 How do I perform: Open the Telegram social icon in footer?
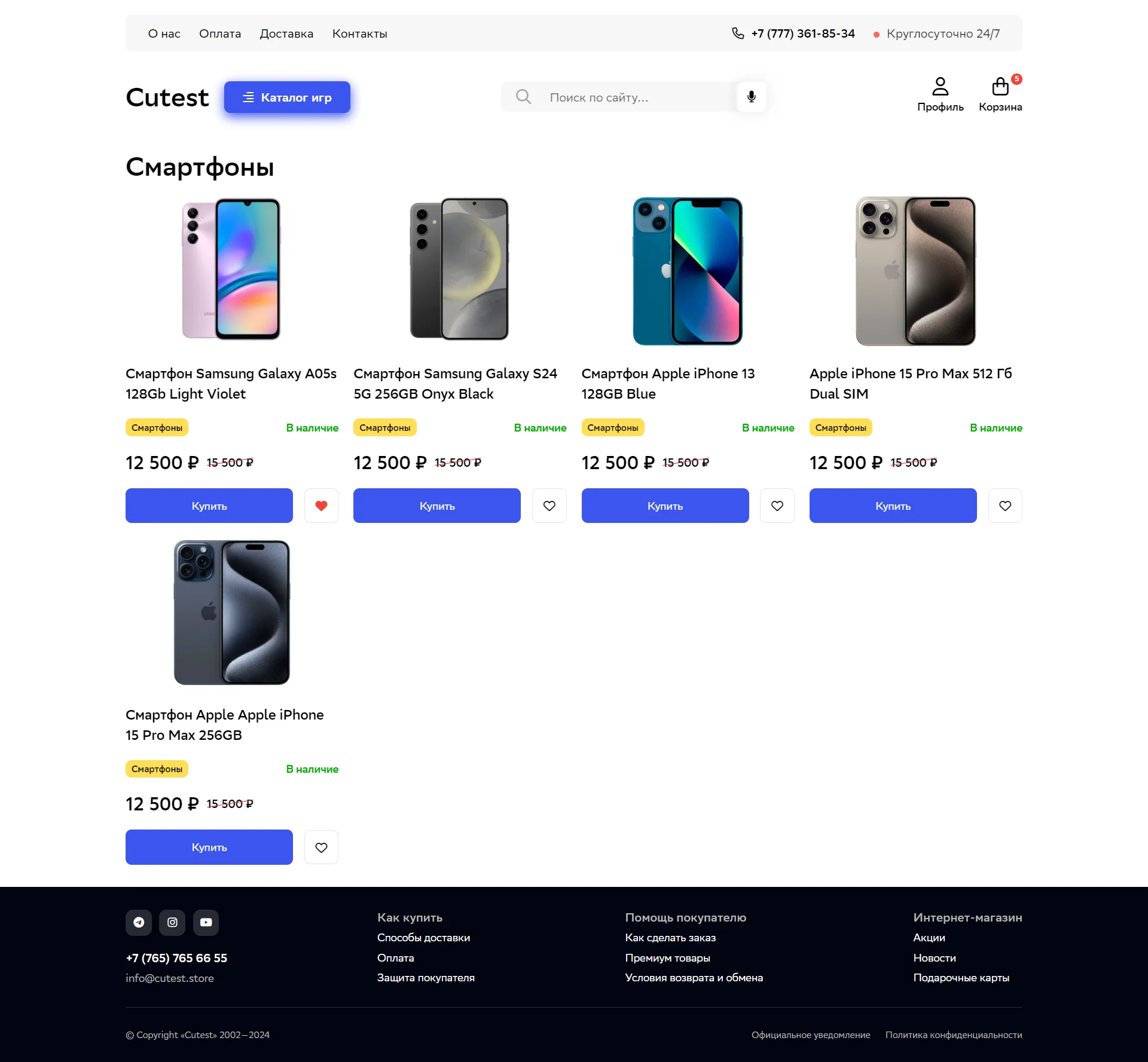coord(139,922)
